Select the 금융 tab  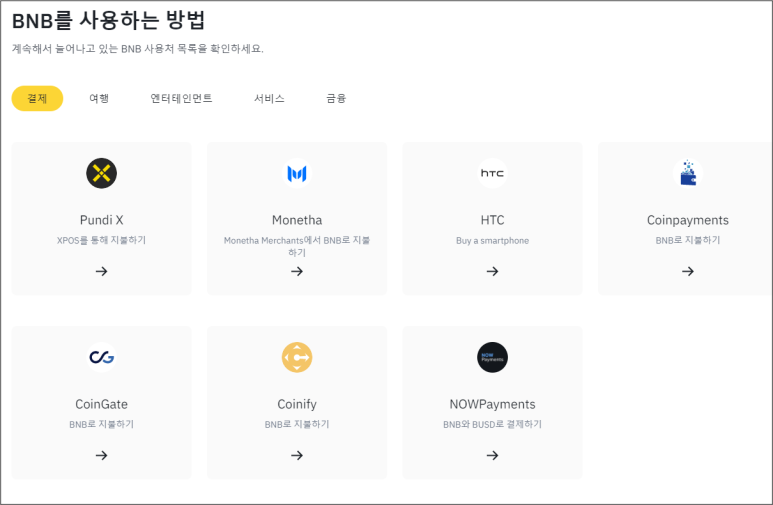(336, 98)
